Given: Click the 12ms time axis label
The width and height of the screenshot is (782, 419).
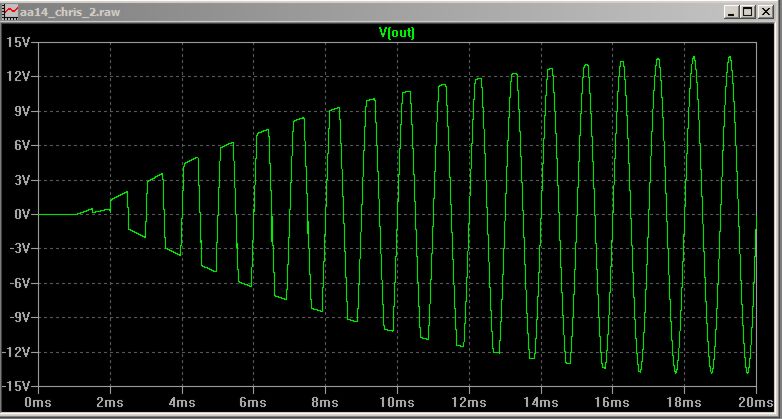Looking at the screenshot, I should pos(469,402).
